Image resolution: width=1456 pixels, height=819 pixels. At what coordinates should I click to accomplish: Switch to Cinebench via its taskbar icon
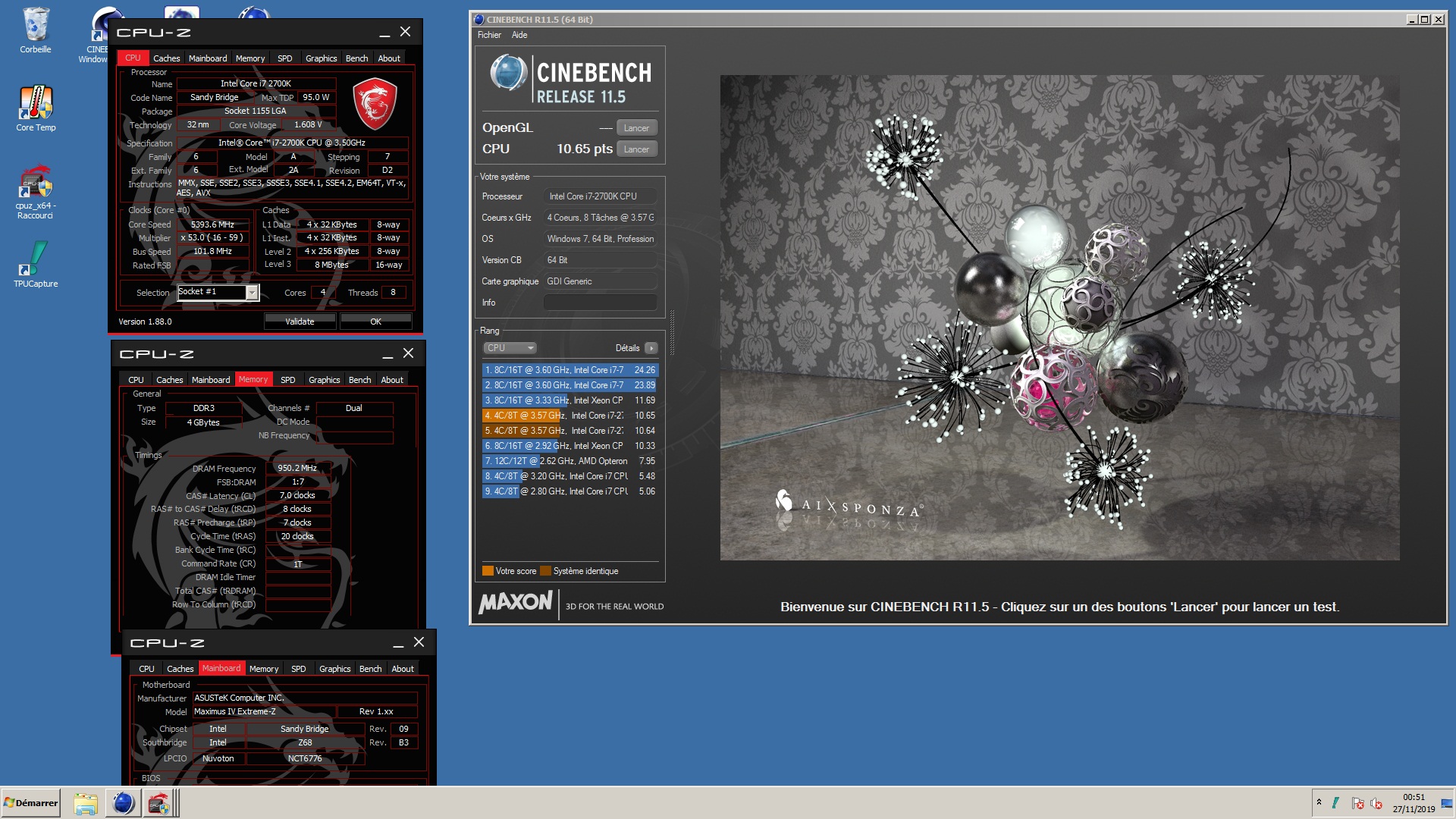(x=123, y=803)
